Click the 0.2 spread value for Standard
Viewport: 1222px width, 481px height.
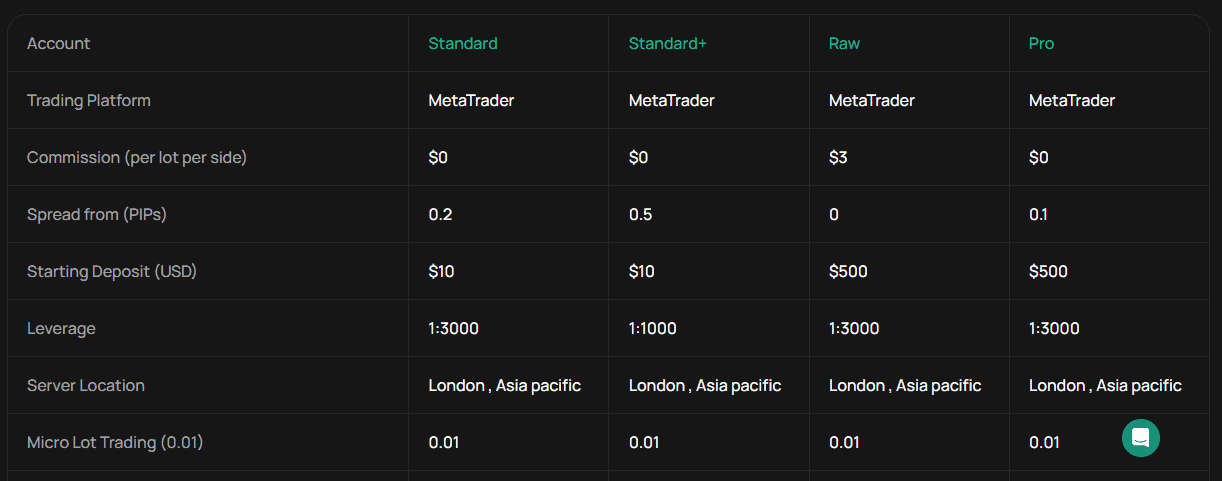click(440, 214)
